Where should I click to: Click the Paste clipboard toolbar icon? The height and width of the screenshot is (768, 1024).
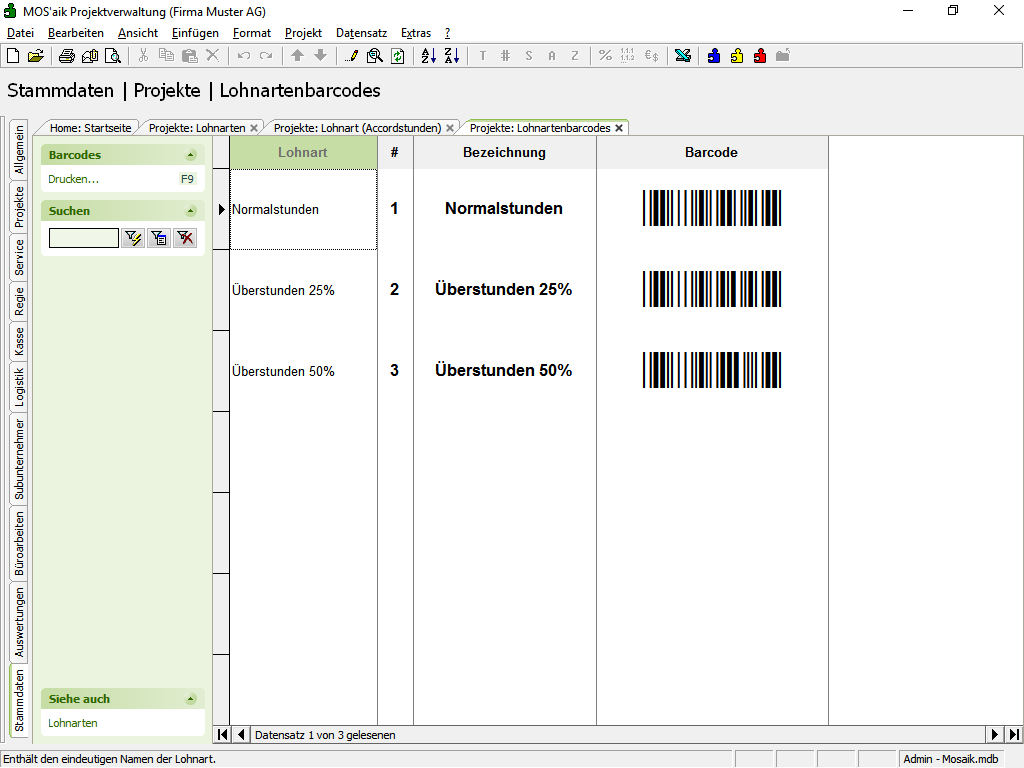pos(189,56)
